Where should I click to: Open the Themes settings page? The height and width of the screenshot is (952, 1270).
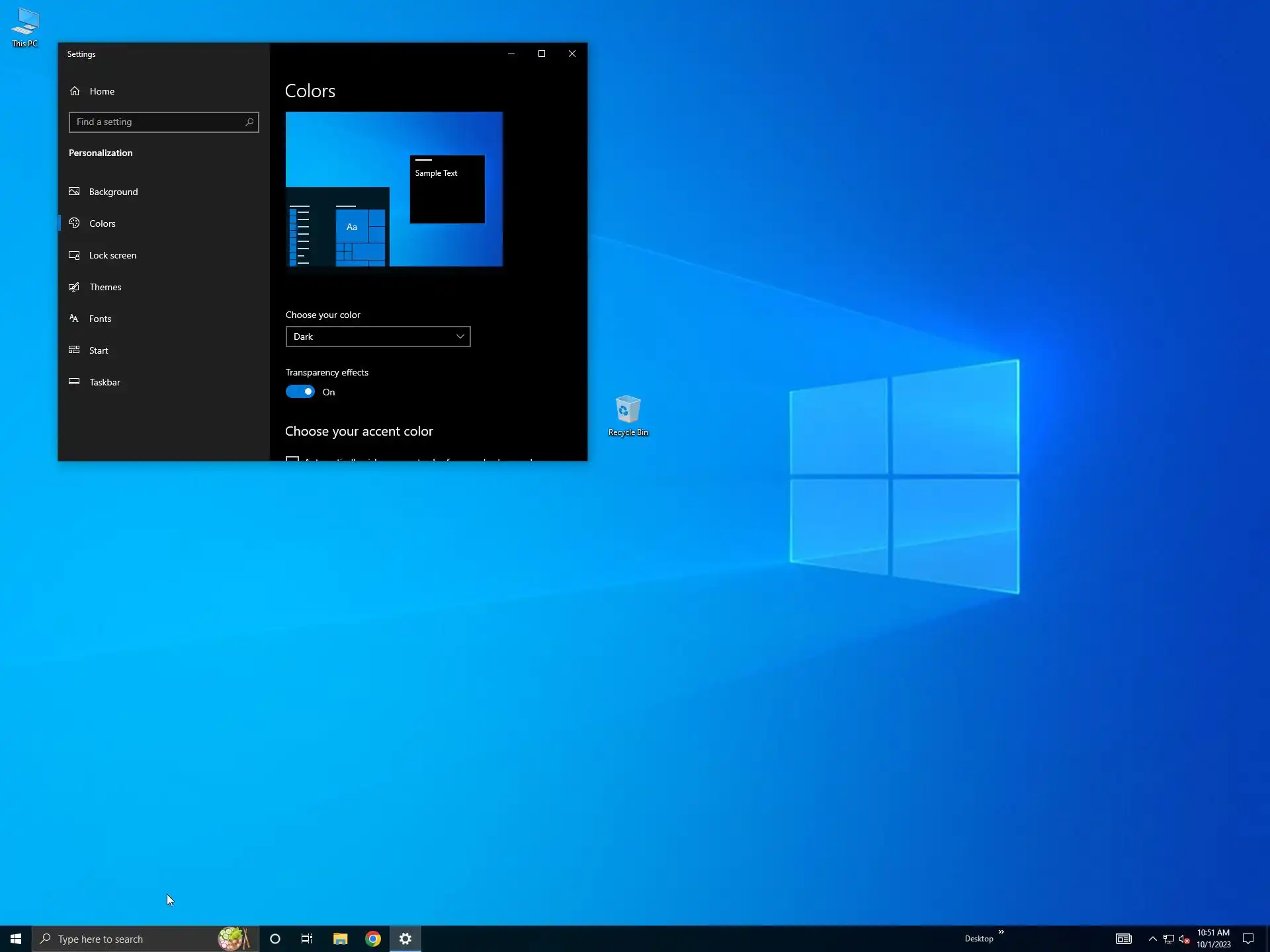click(105, 287)
